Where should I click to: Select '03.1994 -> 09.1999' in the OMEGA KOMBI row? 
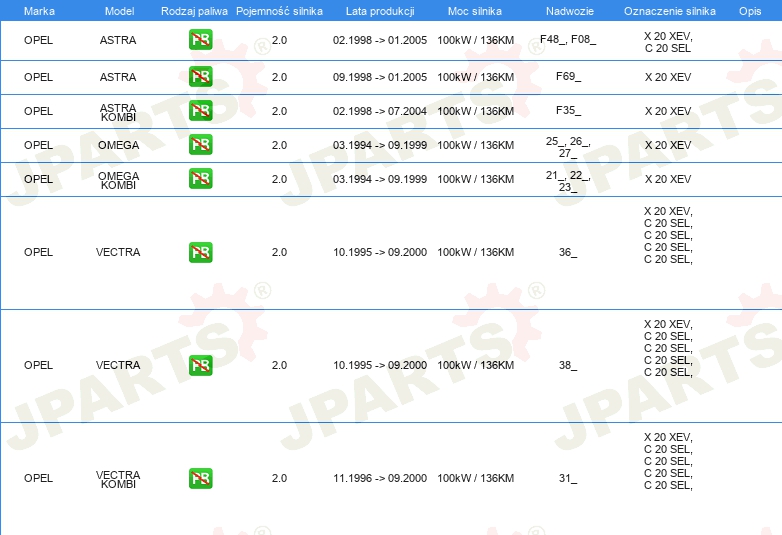click(x=380, y=179)
